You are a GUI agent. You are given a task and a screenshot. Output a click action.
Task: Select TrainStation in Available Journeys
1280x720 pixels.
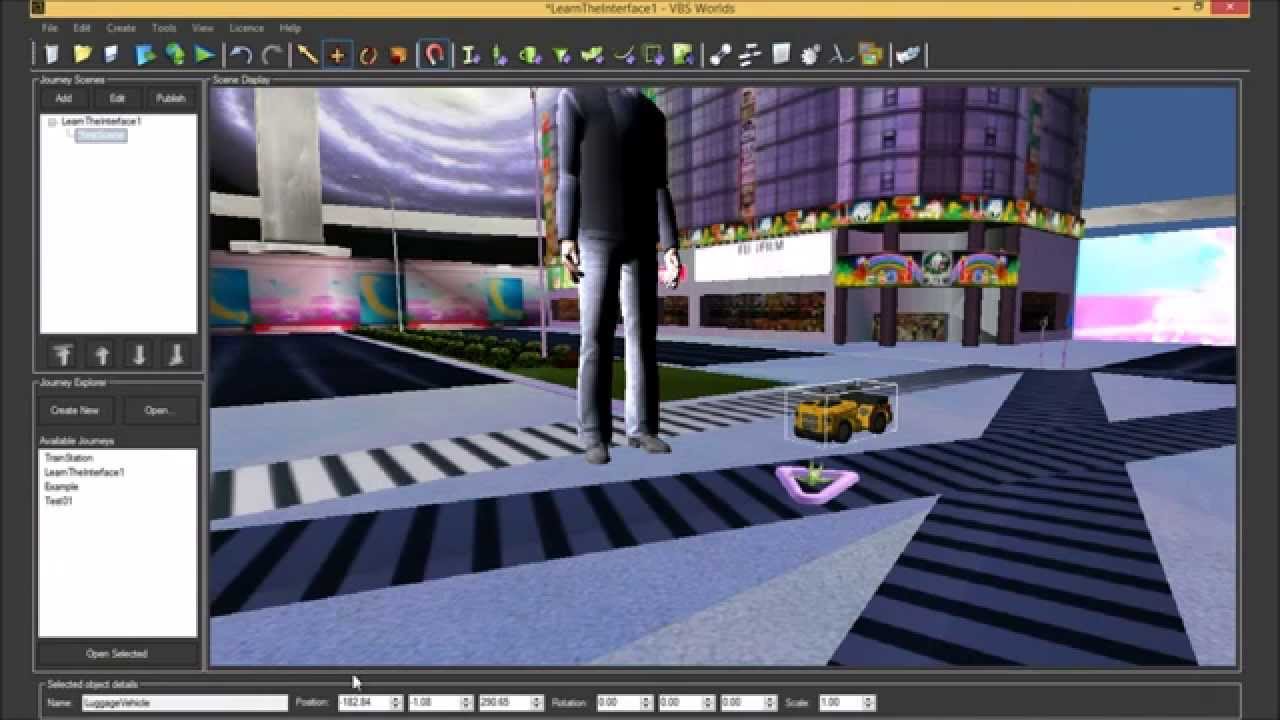coord(69,458)
